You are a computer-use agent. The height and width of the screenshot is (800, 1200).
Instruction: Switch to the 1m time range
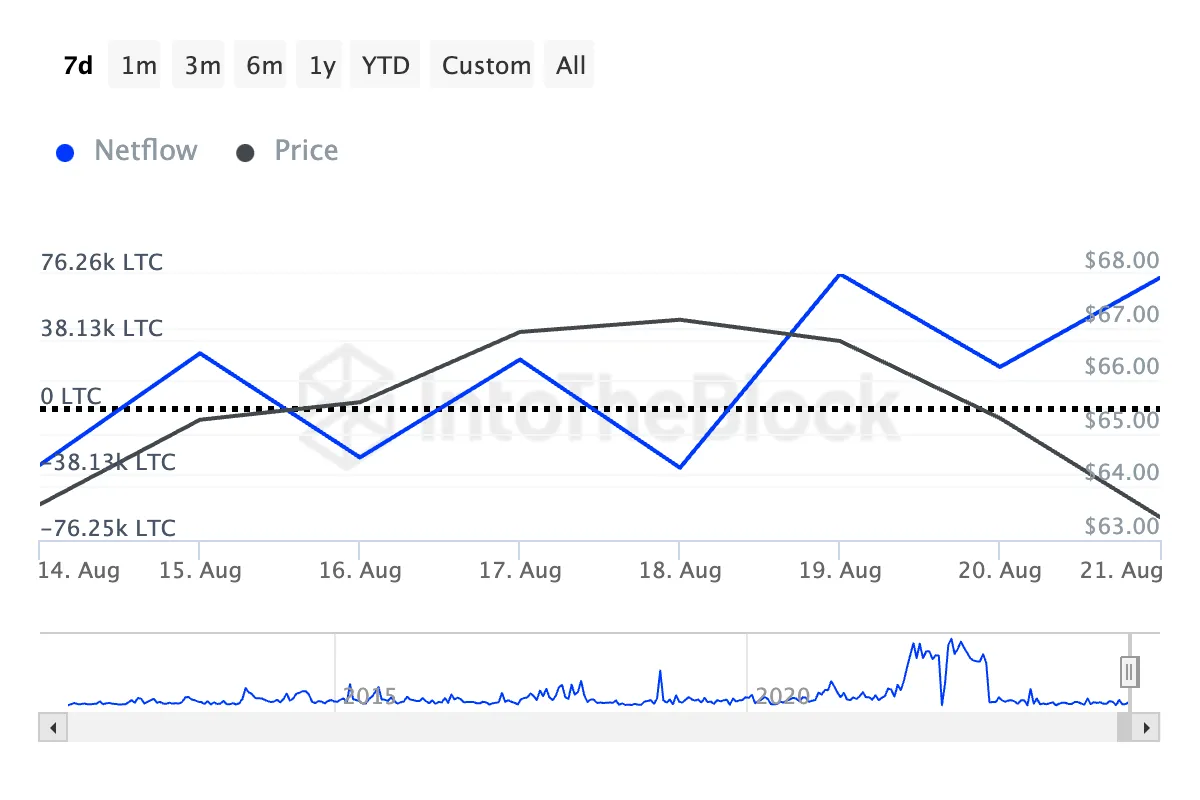(x=139, y=66)
